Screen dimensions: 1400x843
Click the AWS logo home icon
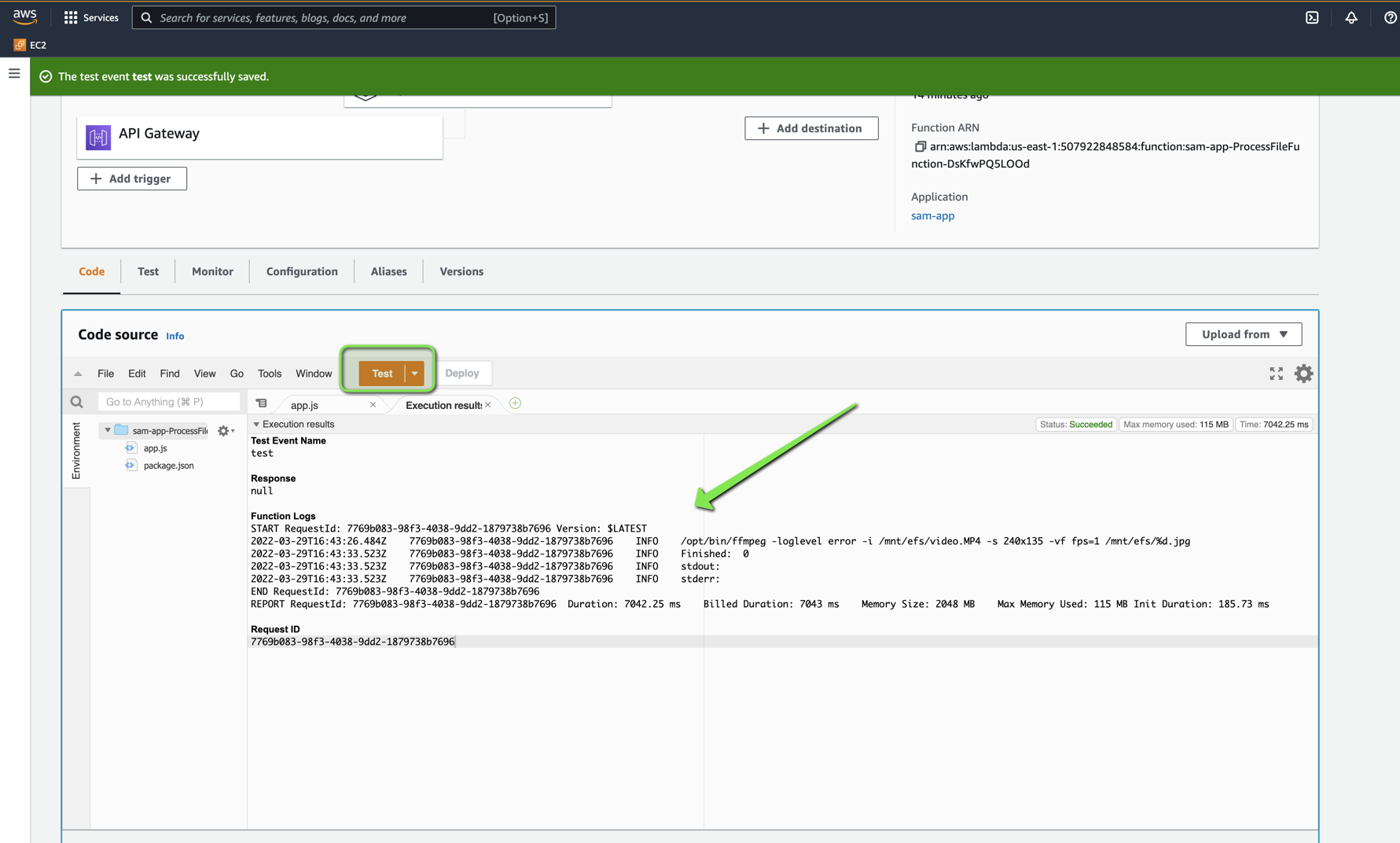pos(25,17)
